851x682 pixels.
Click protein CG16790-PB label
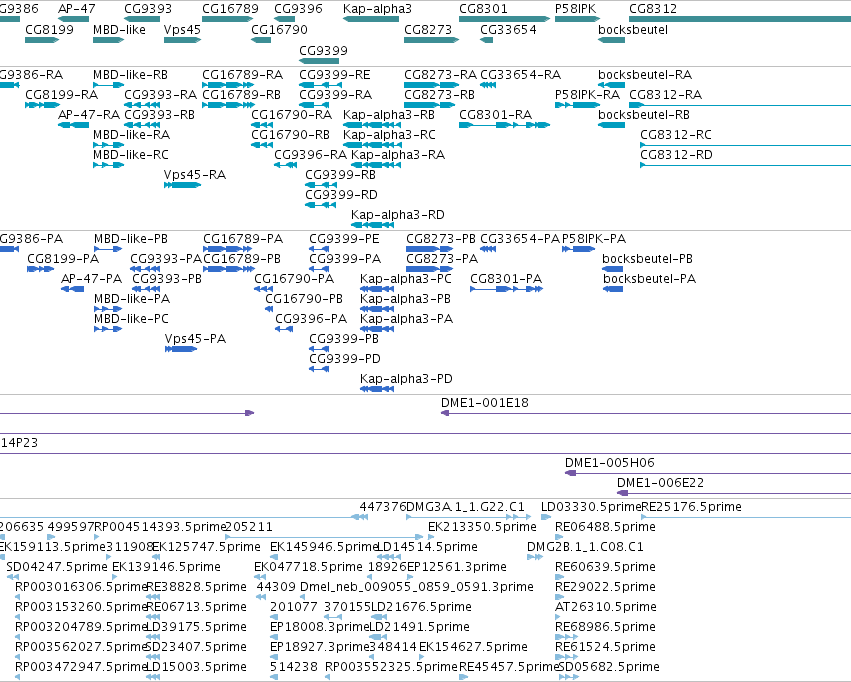pyautogui.click(x=304, y=298)
